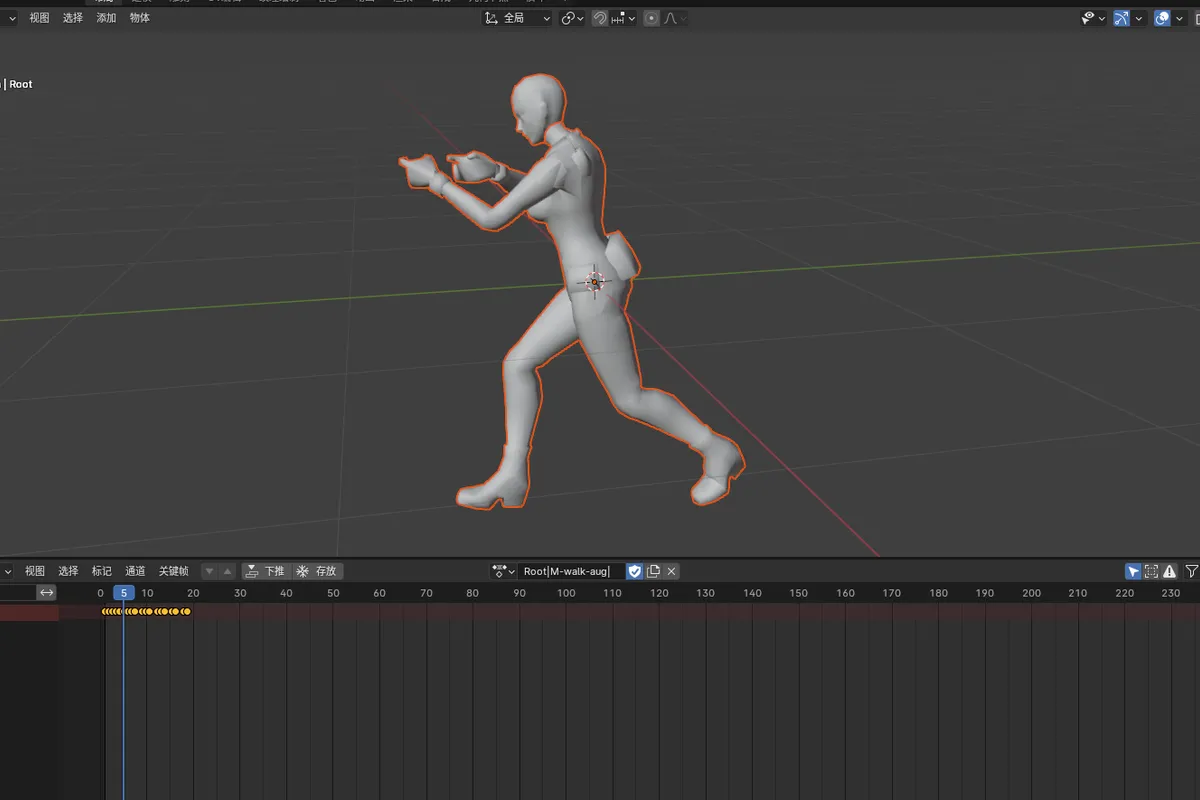The height and width of the screenshot is (800, 1200).
Task: Unlink the action with the X icon
Action: [672, 571]
